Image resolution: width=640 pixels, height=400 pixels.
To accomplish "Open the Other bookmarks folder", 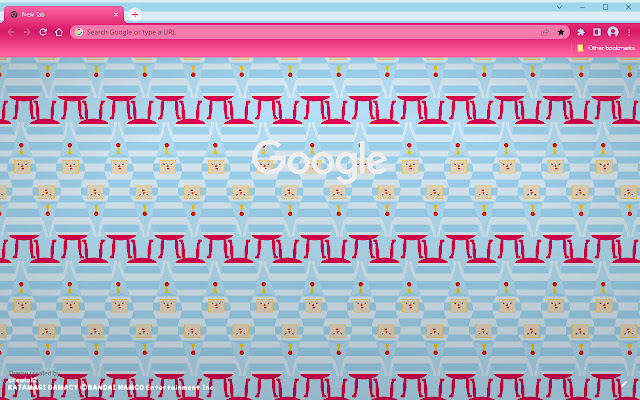I will [x=606, y=48].
